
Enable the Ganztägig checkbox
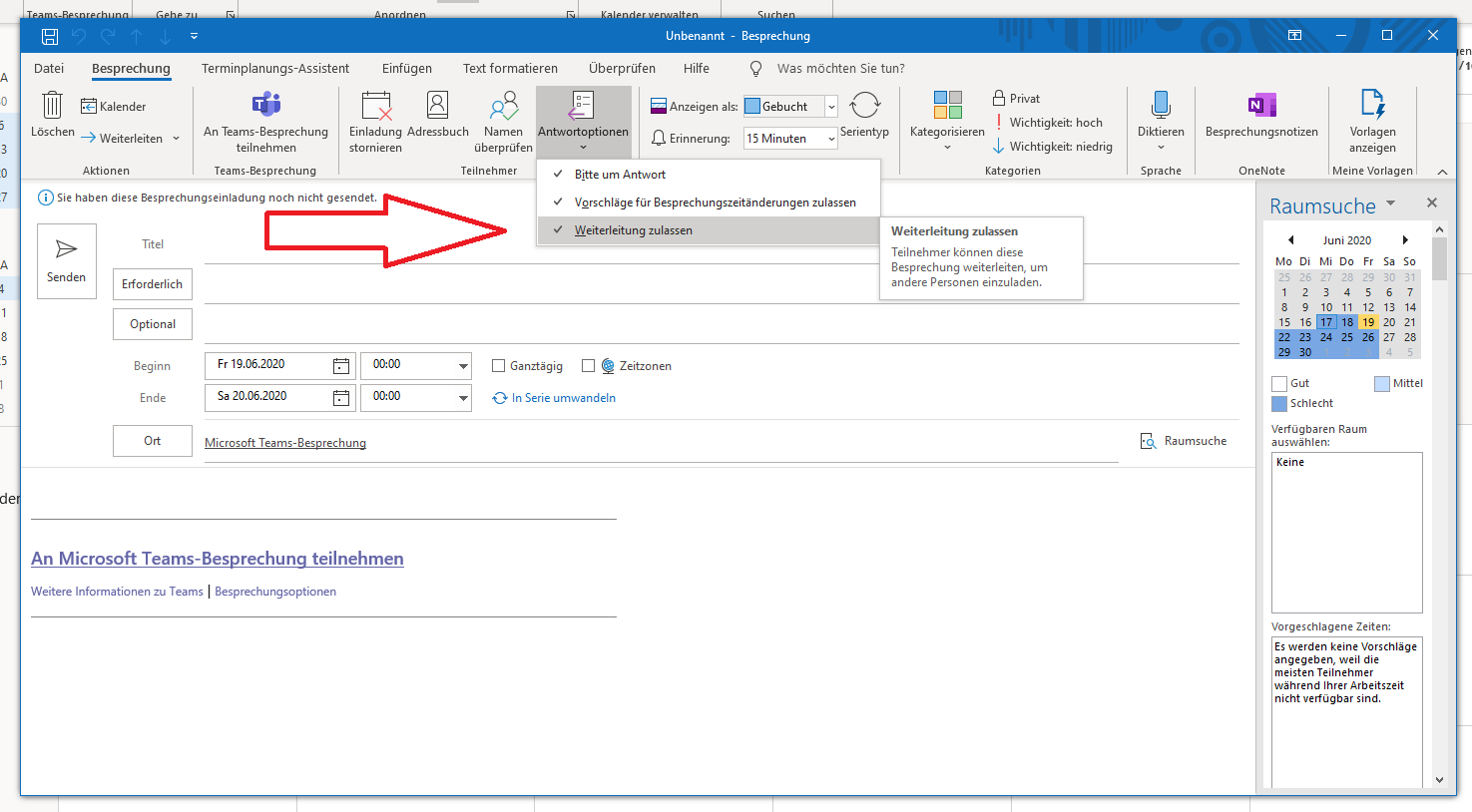(498, 366)
